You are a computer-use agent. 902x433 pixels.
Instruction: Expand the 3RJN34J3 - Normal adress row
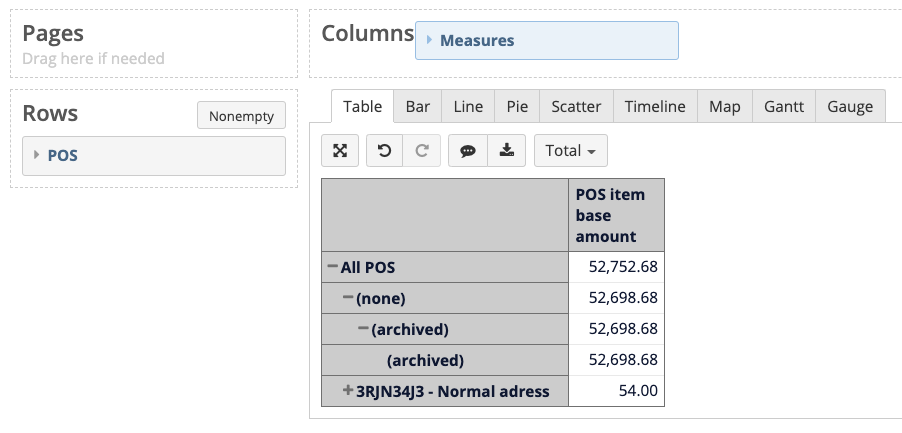point(348,390)
